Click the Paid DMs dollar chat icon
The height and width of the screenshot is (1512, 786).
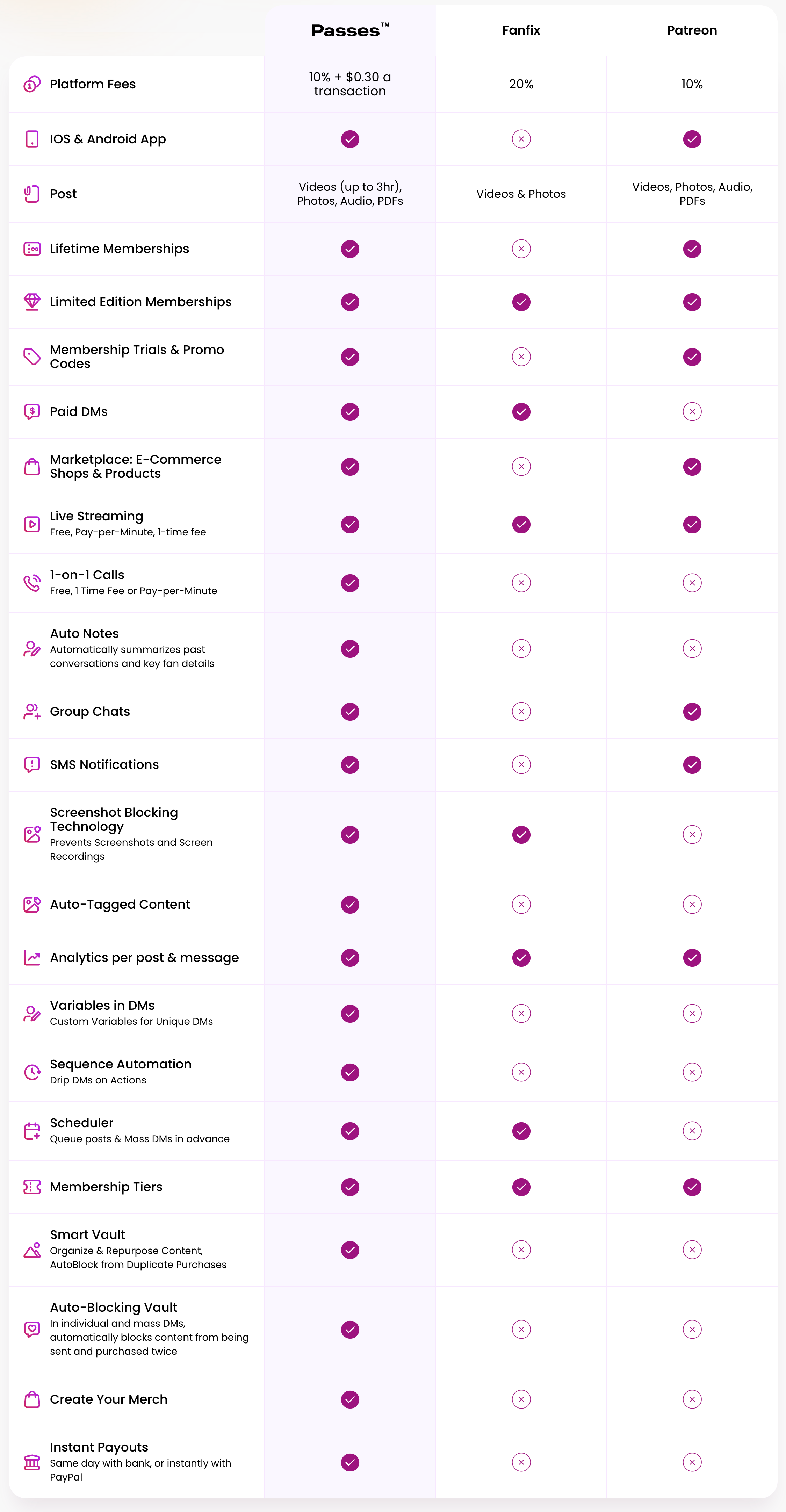32,411
